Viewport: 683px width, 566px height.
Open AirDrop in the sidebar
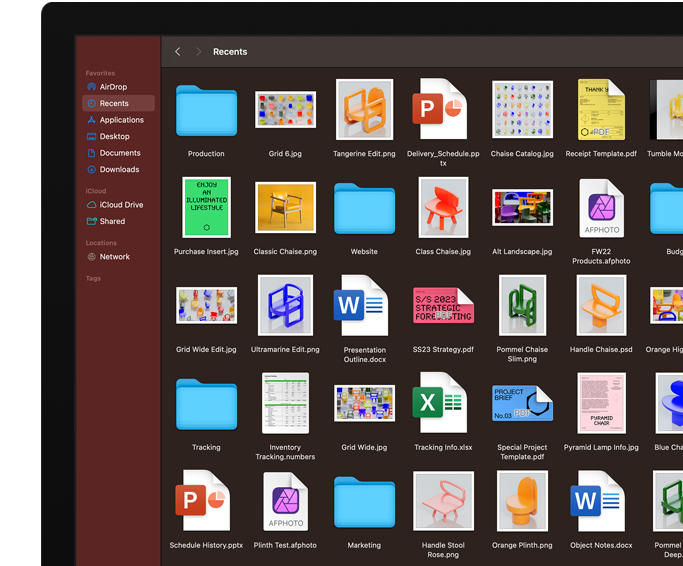pos(118,87)
